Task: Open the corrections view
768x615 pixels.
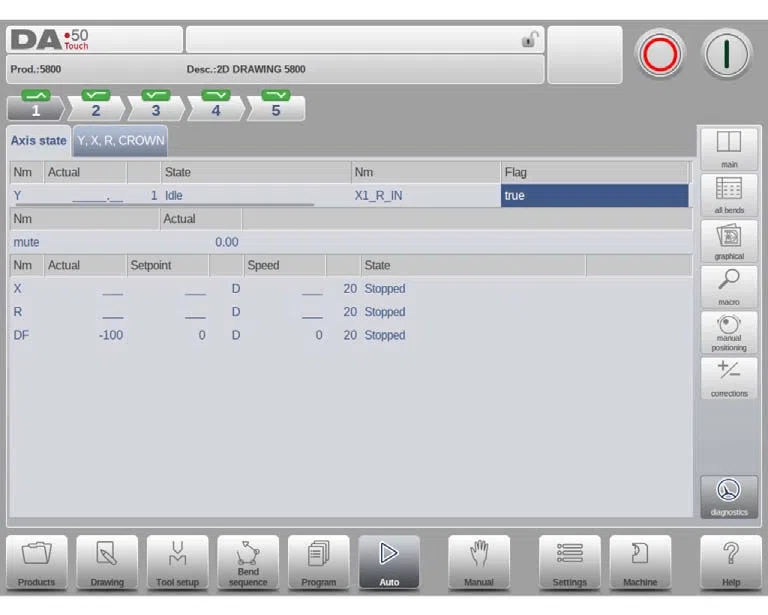Action: point(729,378)
